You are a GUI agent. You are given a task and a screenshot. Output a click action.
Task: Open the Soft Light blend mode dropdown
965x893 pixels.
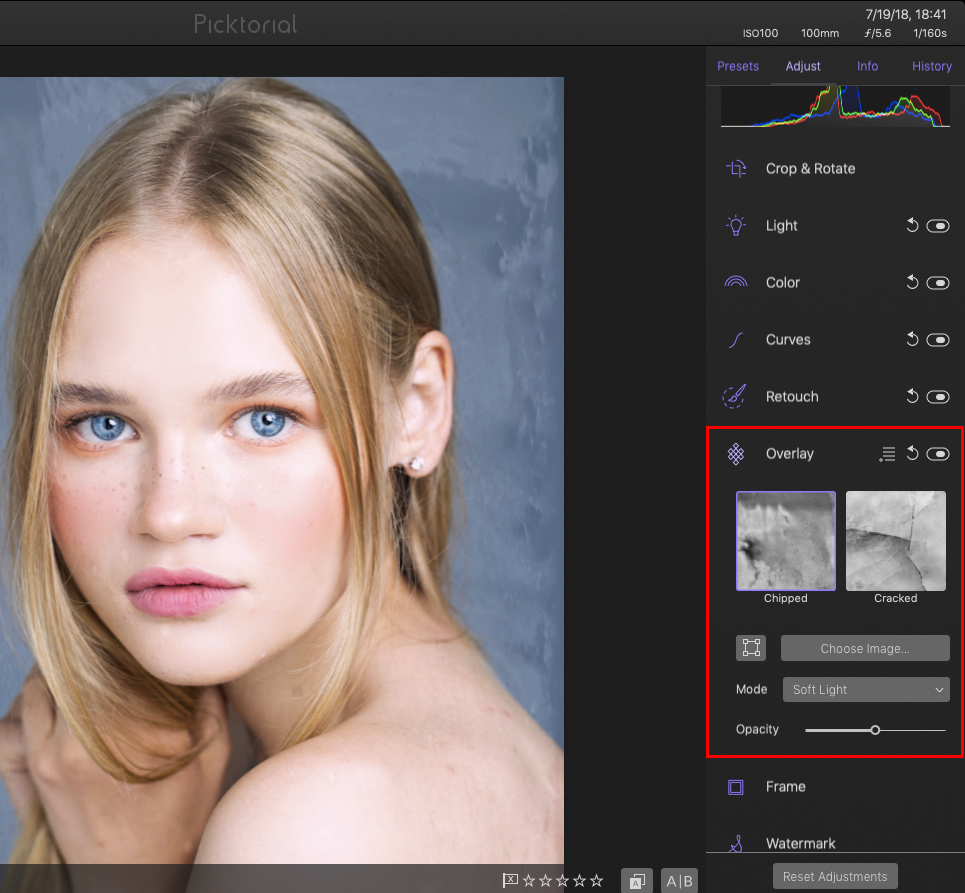coord(865,689)
